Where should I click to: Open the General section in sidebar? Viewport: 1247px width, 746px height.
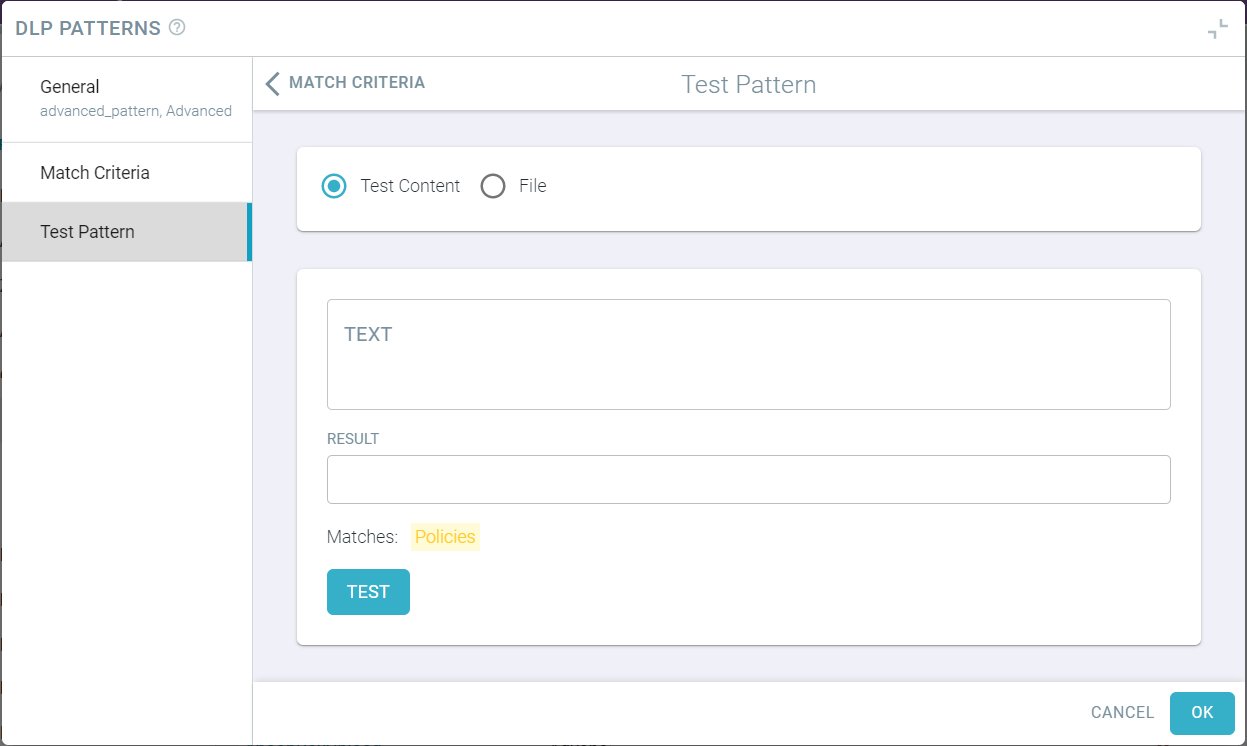click(x=126, y=99)
